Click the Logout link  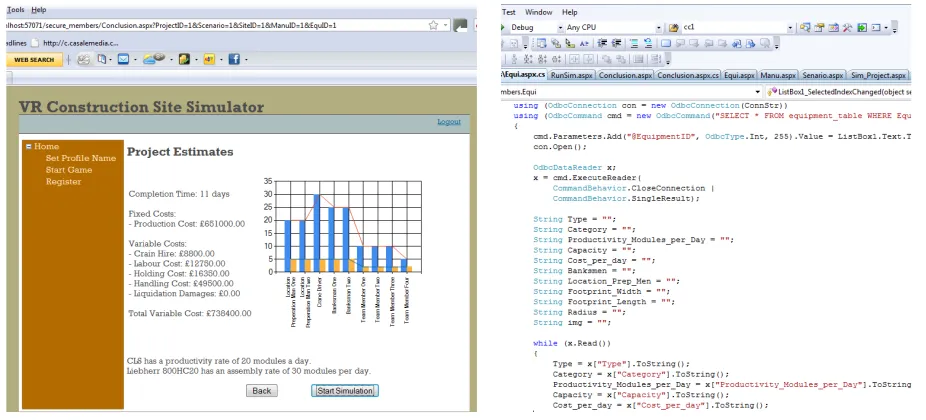tap(449, 122)
